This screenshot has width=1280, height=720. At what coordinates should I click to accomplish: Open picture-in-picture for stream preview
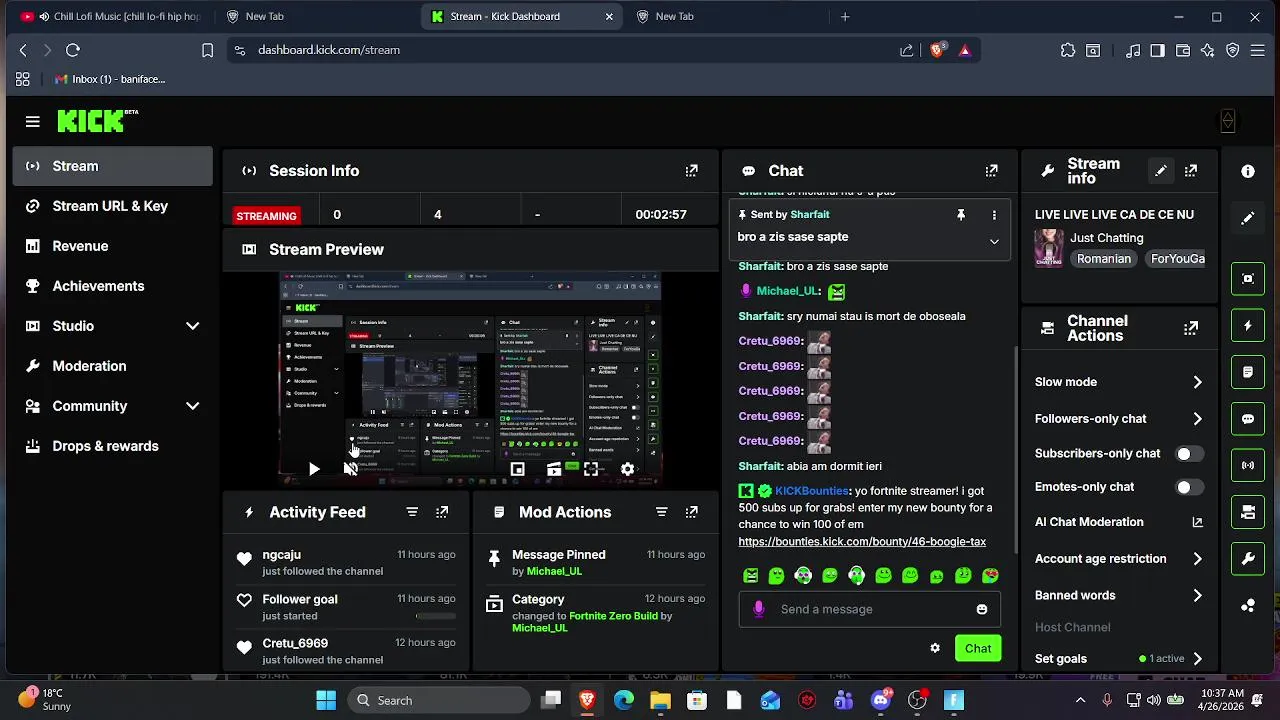pyautogui.click(x=517, y=469)
